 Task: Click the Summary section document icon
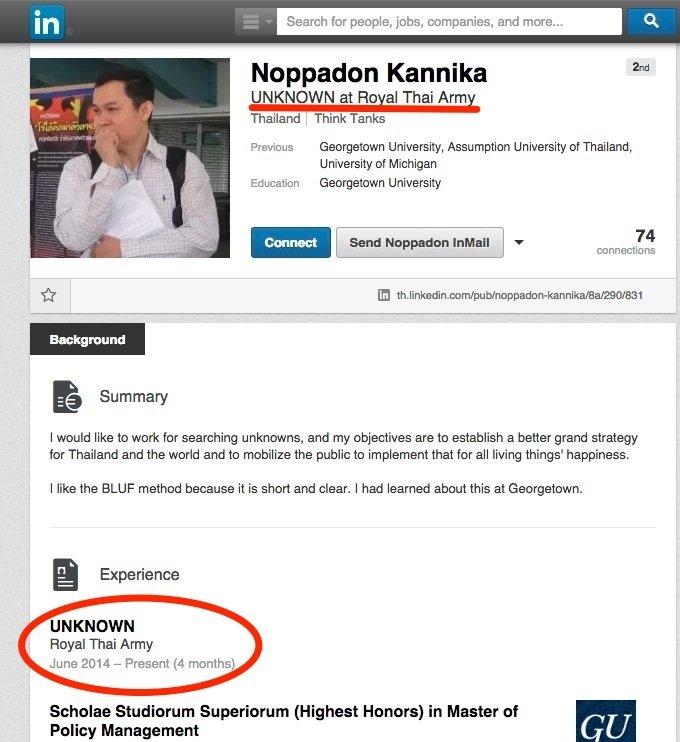pos(67,397)
